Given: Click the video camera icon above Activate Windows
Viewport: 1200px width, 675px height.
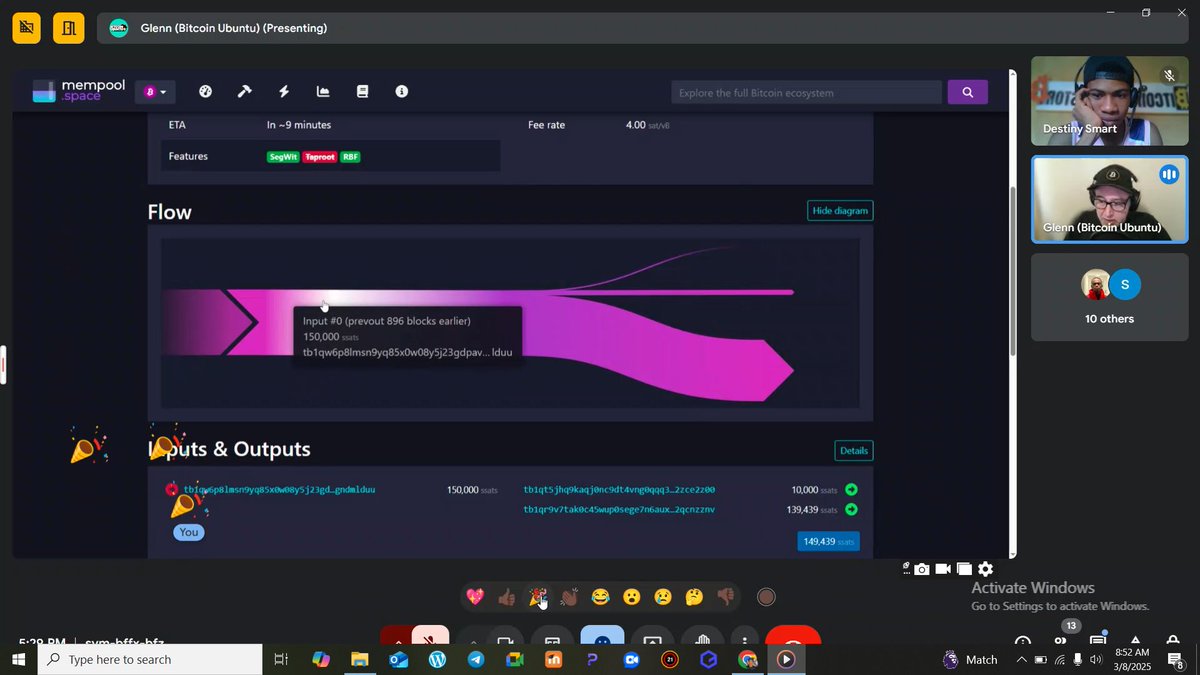Looking at the screenshot, I should point(943,569).
